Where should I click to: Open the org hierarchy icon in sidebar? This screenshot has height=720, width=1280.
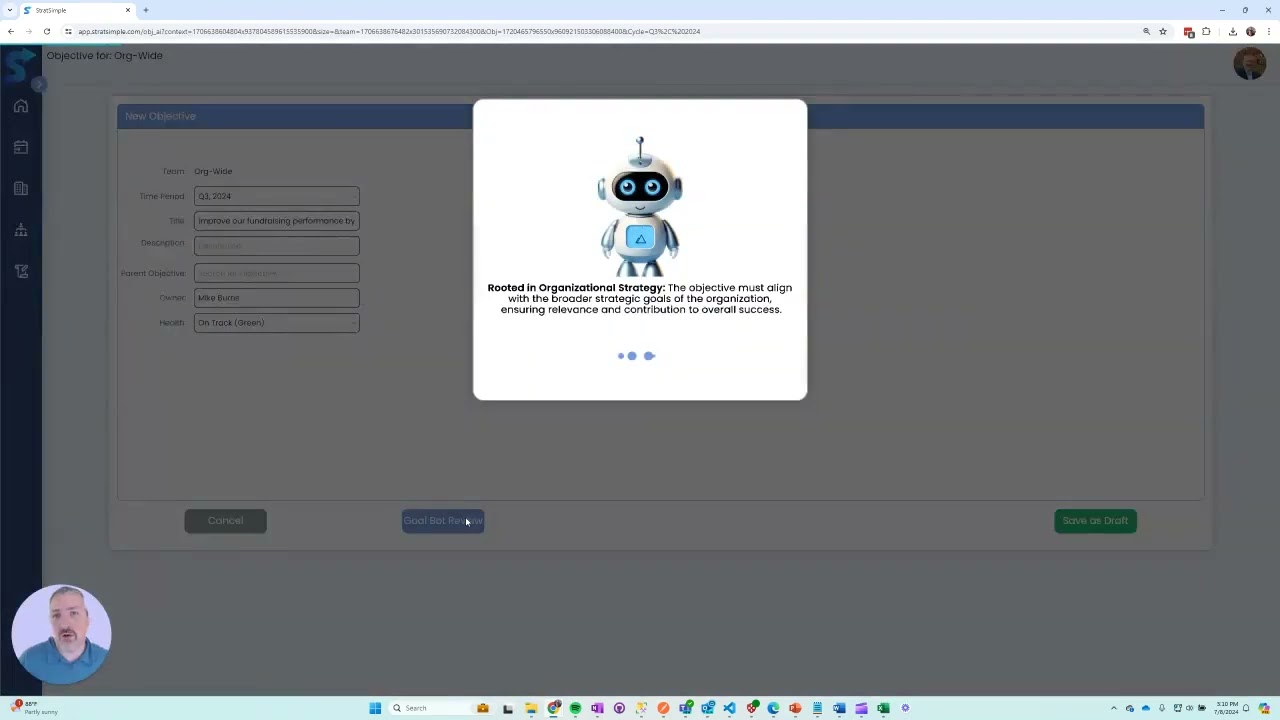point(21,230)
